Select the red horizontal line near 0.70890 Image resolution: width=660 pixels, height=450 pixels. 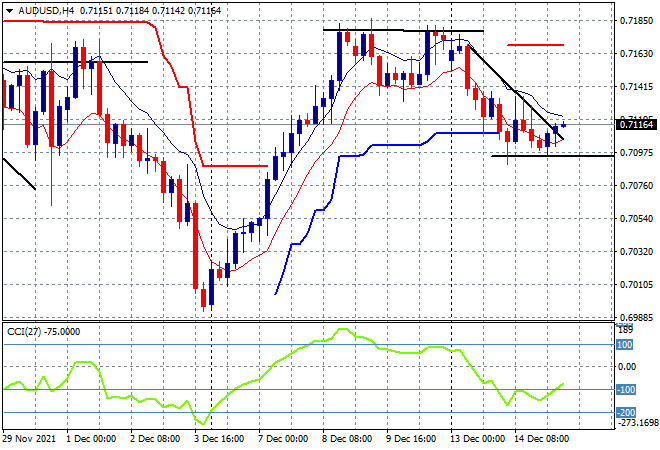point(235,166)
